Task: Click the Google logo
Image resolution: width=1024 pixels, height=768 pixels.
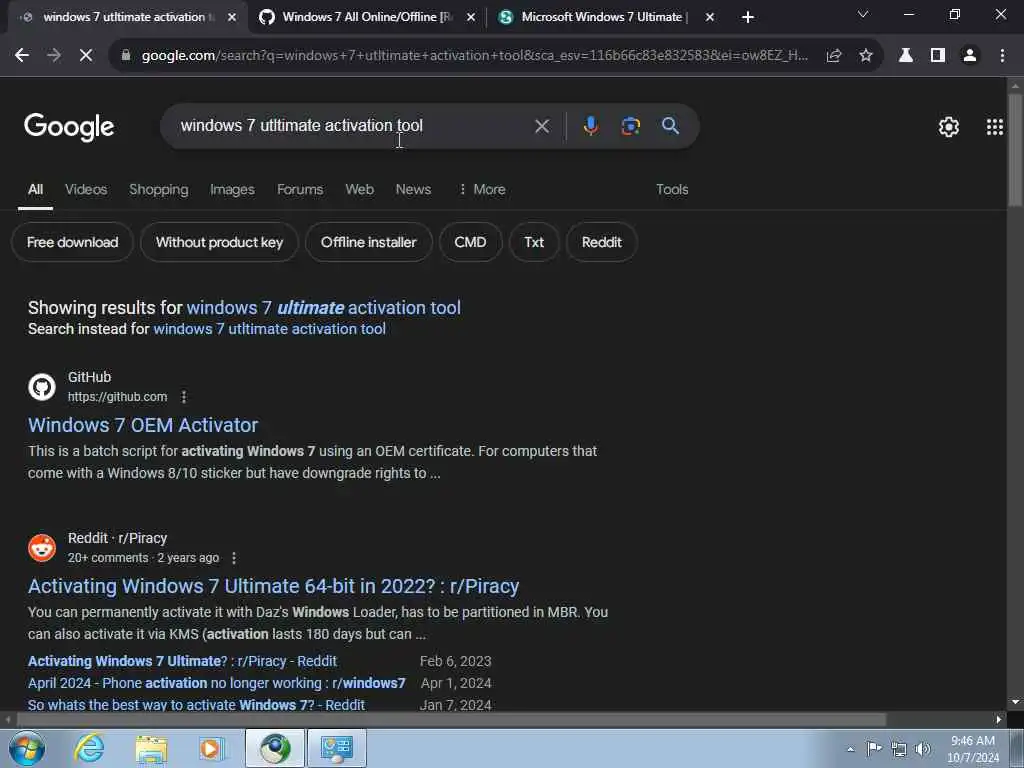Action: click(x=69, y=127)
